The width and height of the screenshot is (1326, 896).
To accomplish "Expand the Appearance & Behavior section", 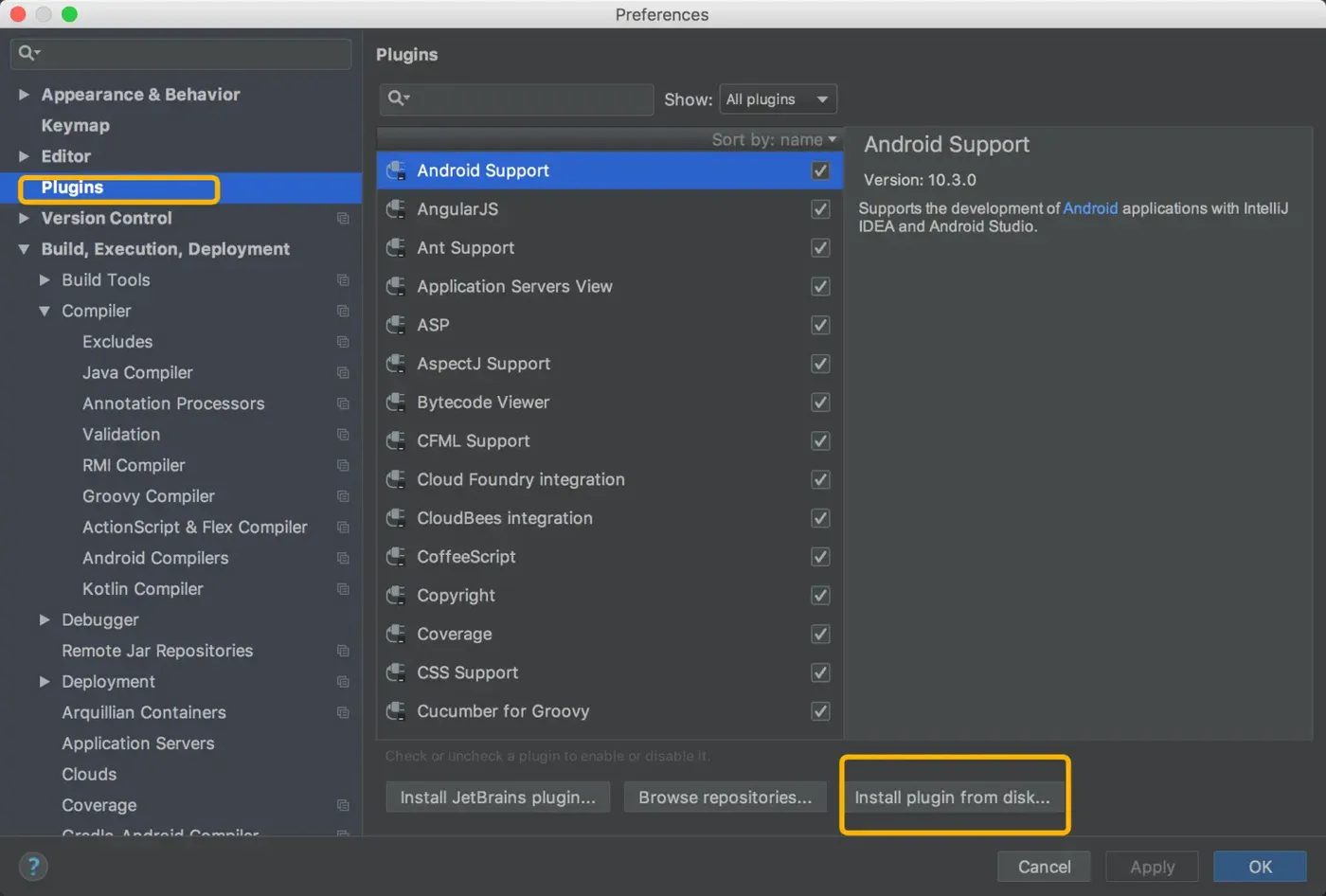I will [25, 95].
